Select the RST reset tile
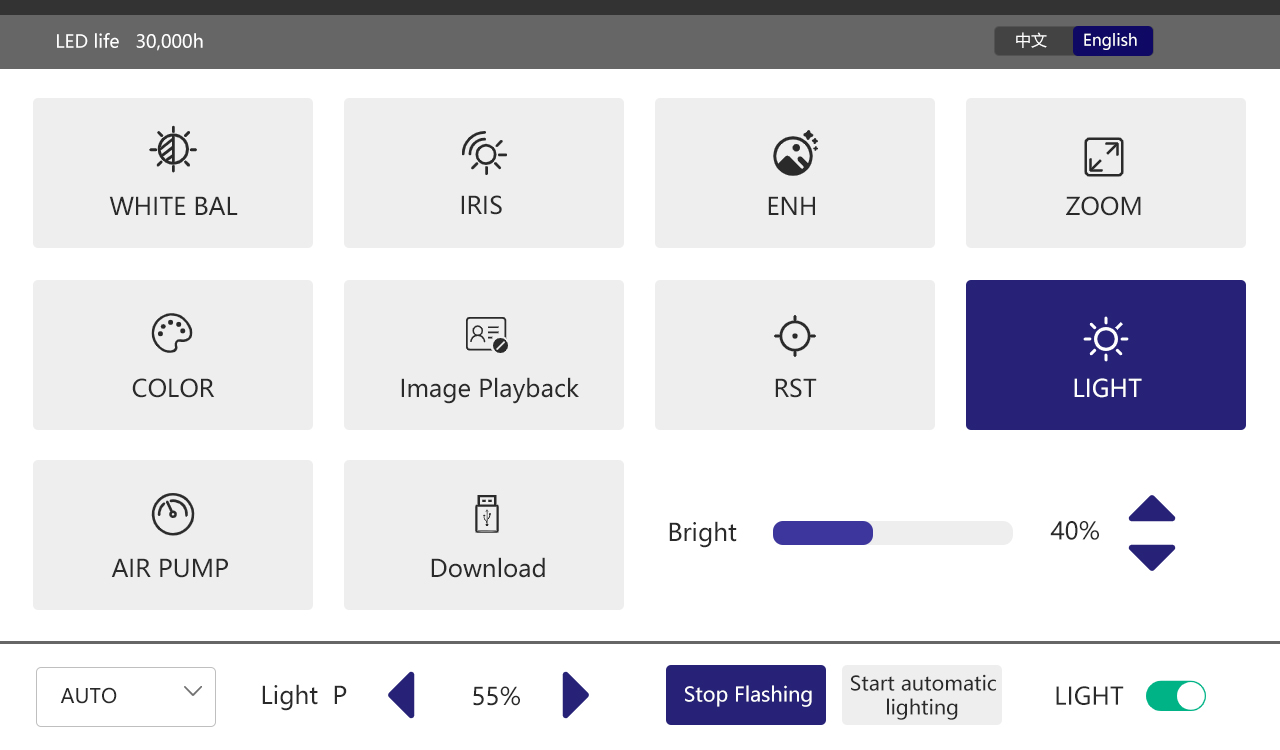The height and width of the screenshot is (750, 1280). tap(795, 355)
